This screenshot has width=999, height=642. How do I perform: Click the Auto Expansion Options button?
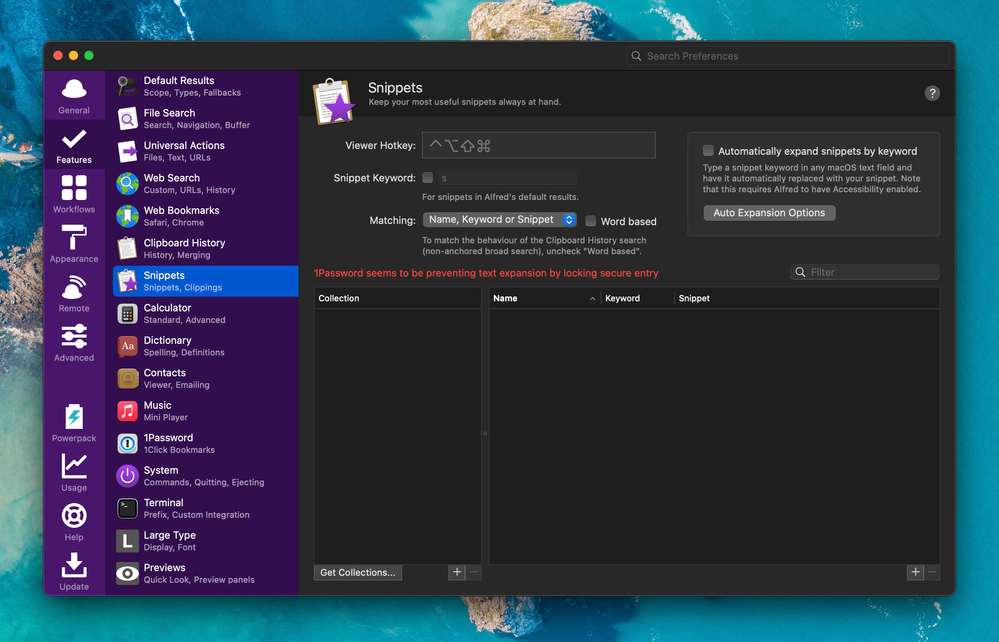[769, 213]
